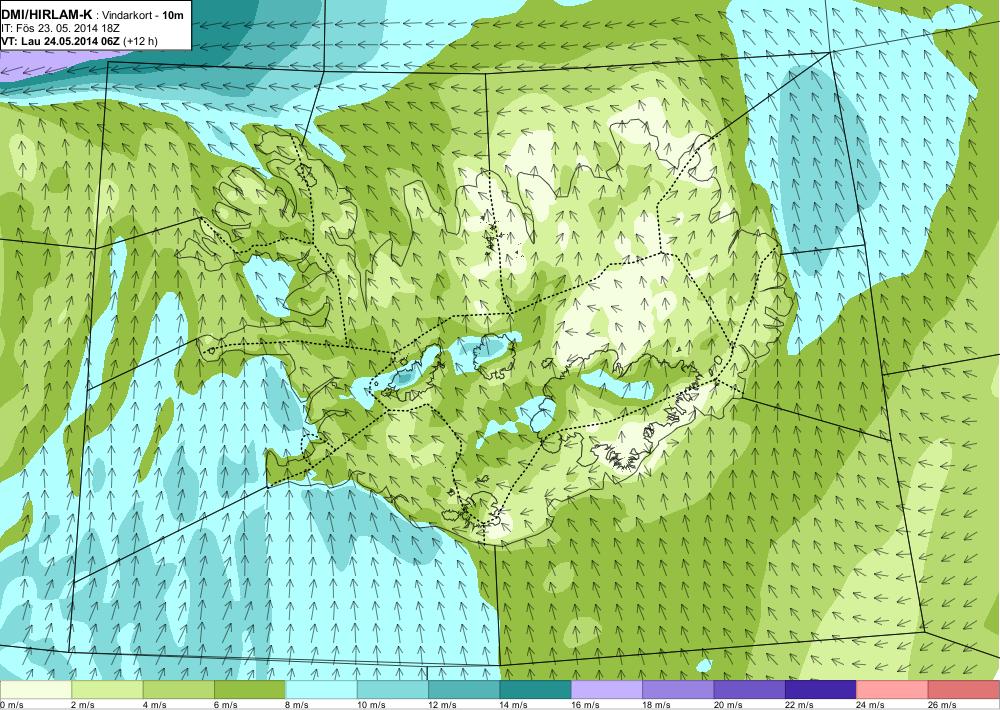The image size is (1000, 710).
Task: Select the coral red 26+ m/s legend swatch
Action: tap(964, 690)
